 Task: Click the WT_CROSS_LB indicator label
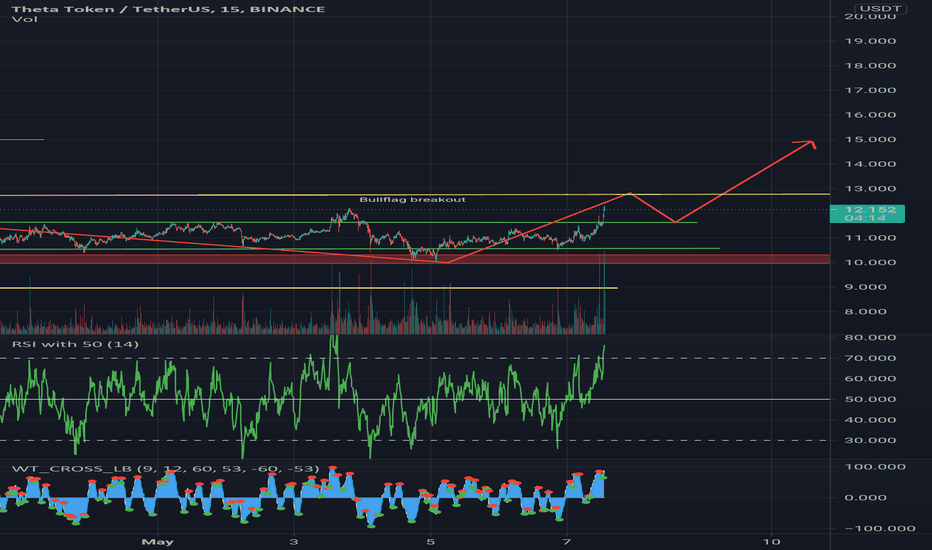165,469
